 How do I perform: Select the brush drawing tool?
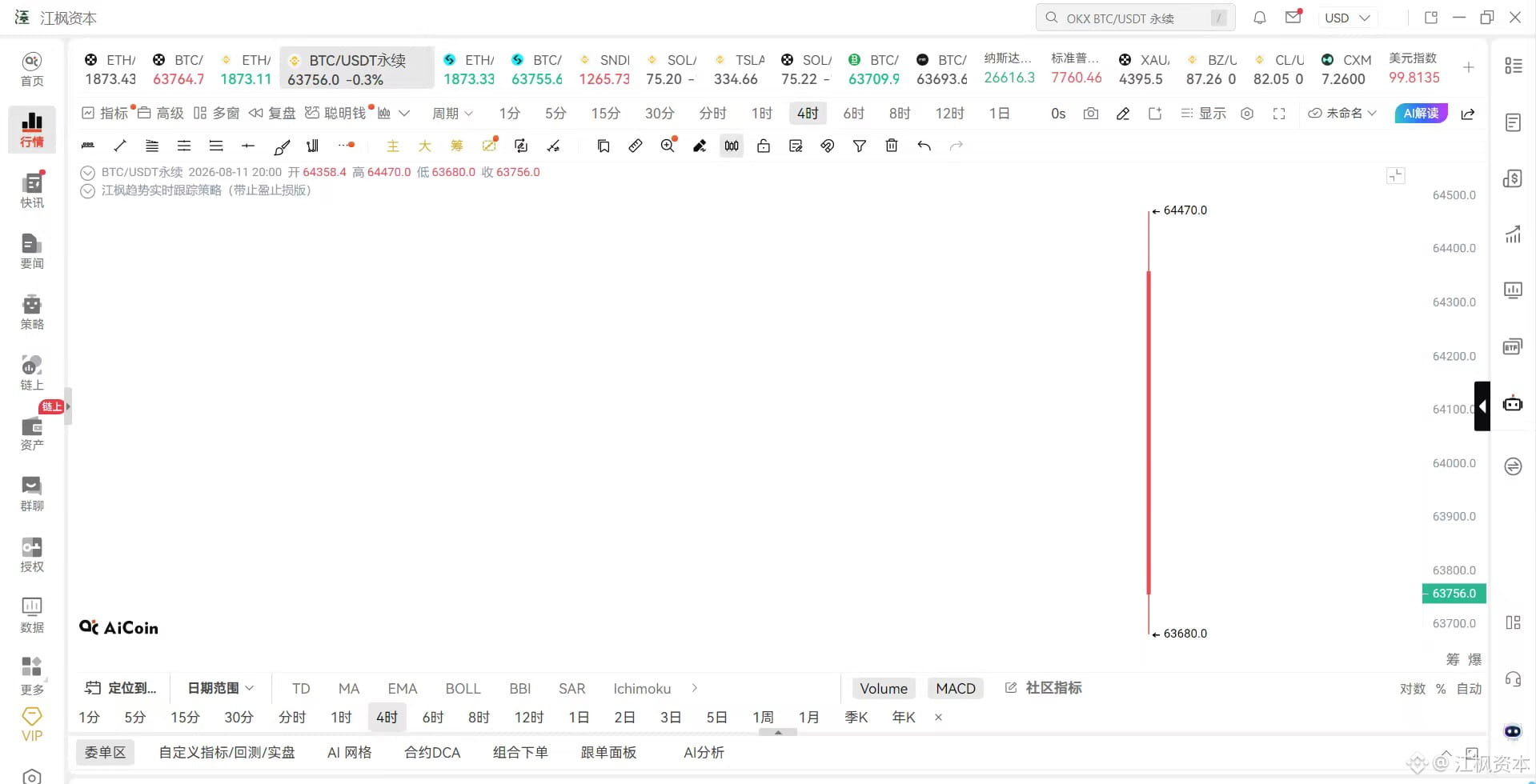pyautogui.click(x=282, y=146)
